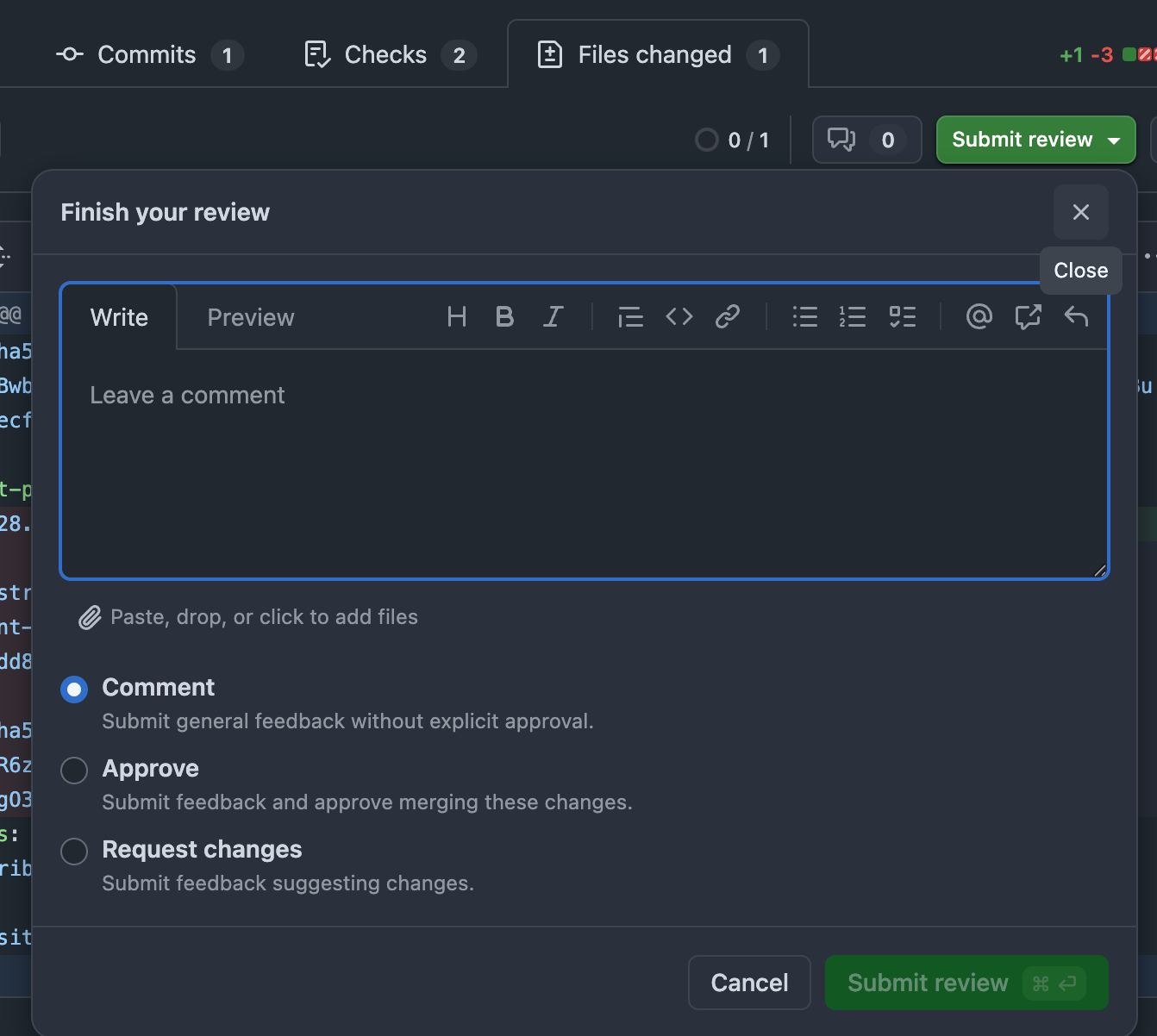This screenshot has height=1036, width=1157.
Task: Click Paste, drop, or click to add files
Action: point(264,617)
